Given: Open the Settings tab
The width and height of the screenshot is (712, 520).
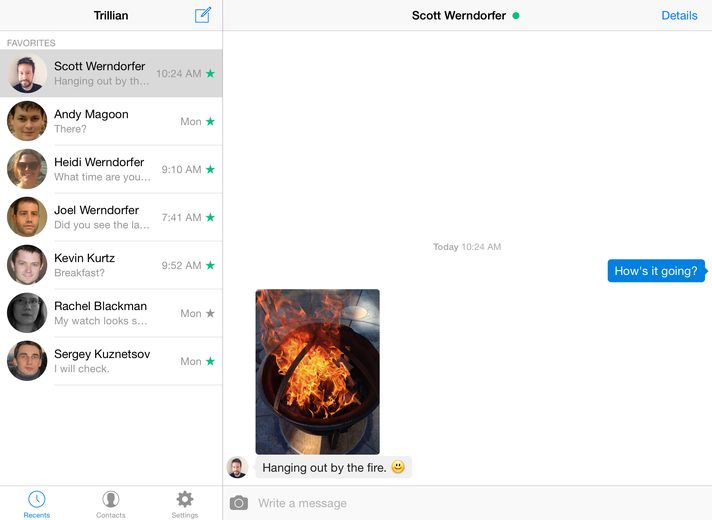Looking at the screenshot, I should coord(185,504).
